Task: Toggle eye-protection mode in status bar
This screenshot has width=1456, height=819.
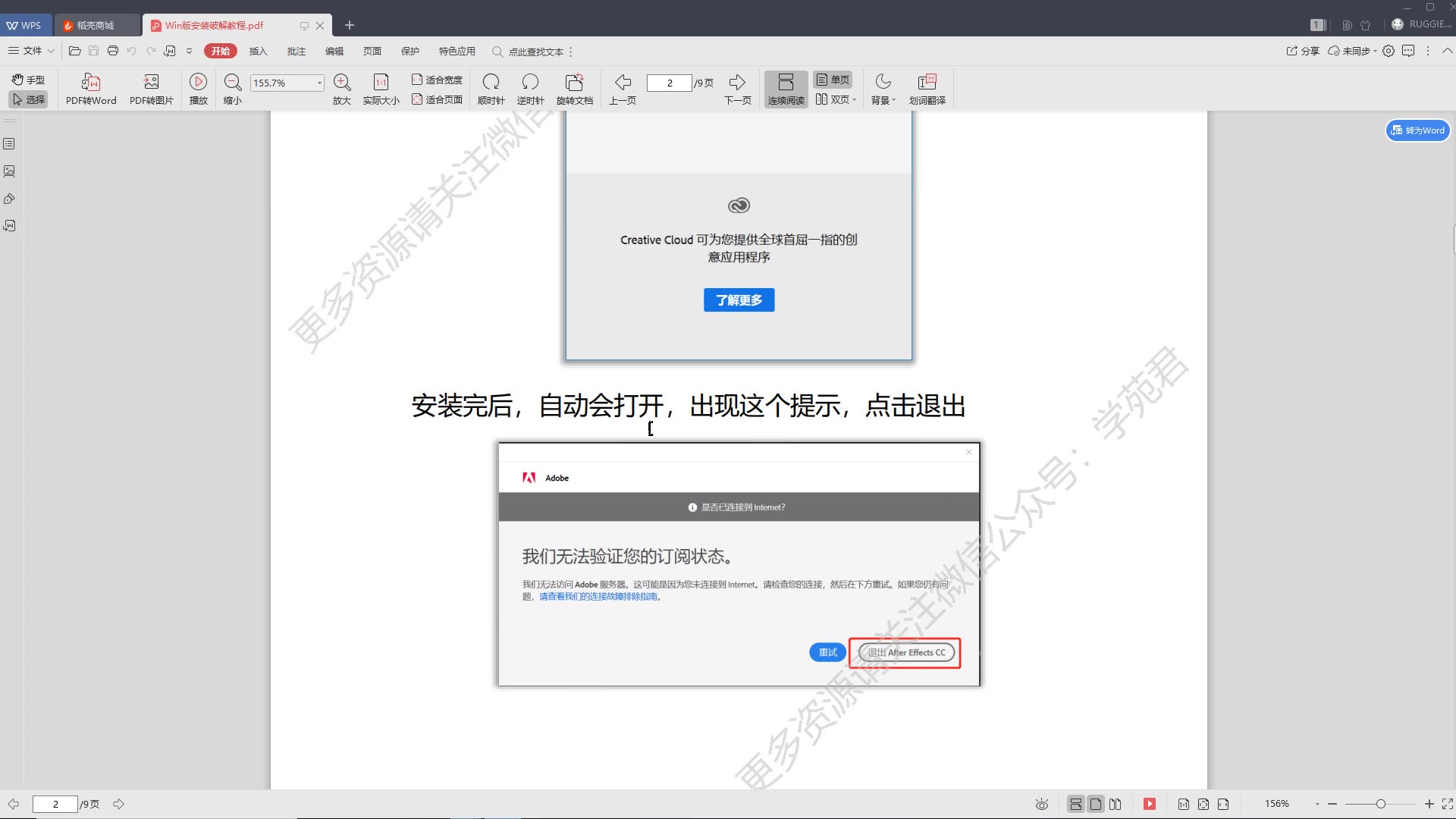Action: tap(1041, 804)
